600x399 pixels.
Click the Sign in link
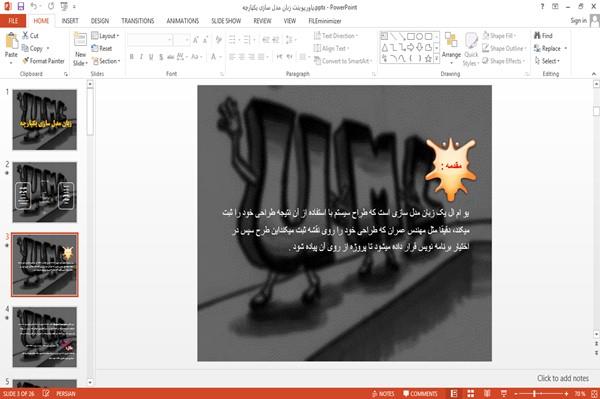coord(578,21)
